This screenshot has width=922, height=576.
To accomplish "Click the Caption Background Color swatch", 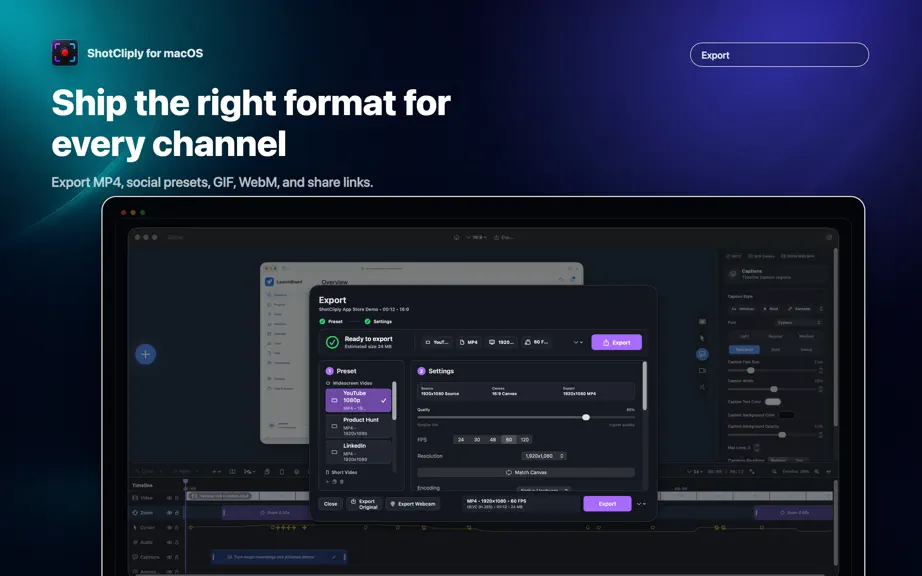I will pos(787,415).
